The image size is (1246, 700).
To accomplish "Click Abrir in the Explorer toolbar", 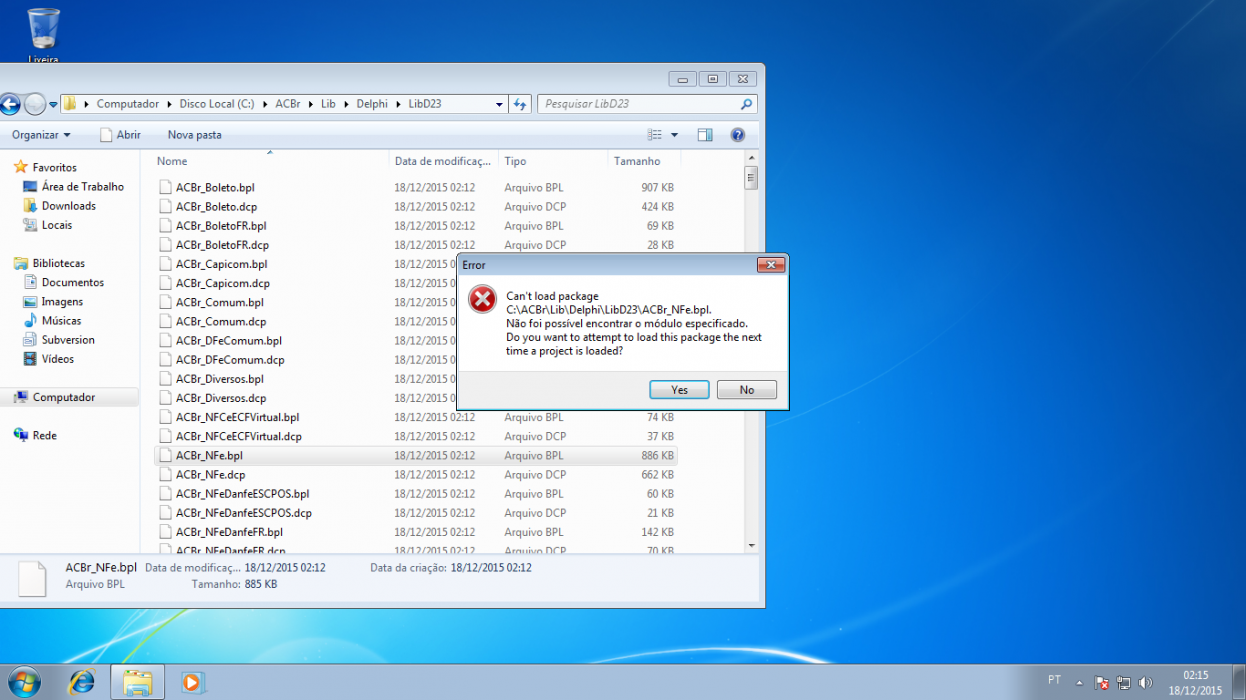I will click(120, 135).
